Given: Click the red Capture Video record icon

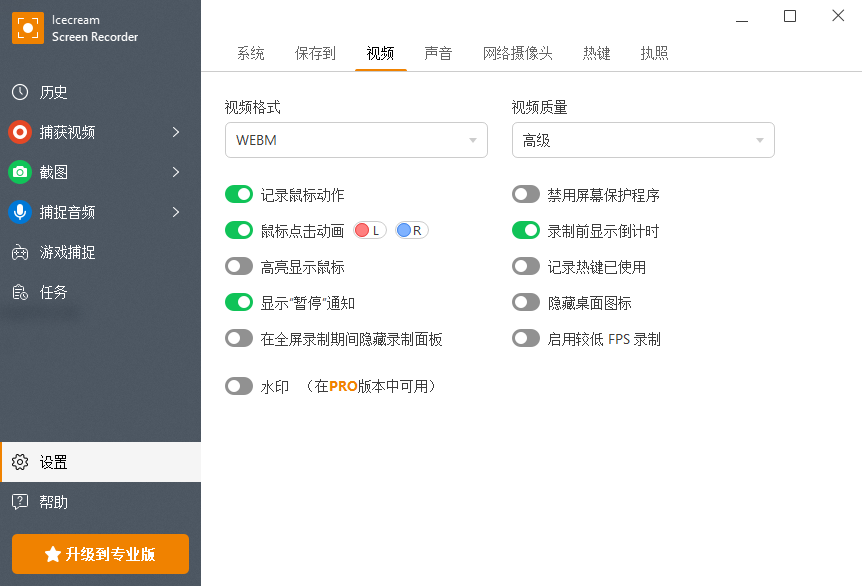Looking at the screenshot, I should coord(20,132).
